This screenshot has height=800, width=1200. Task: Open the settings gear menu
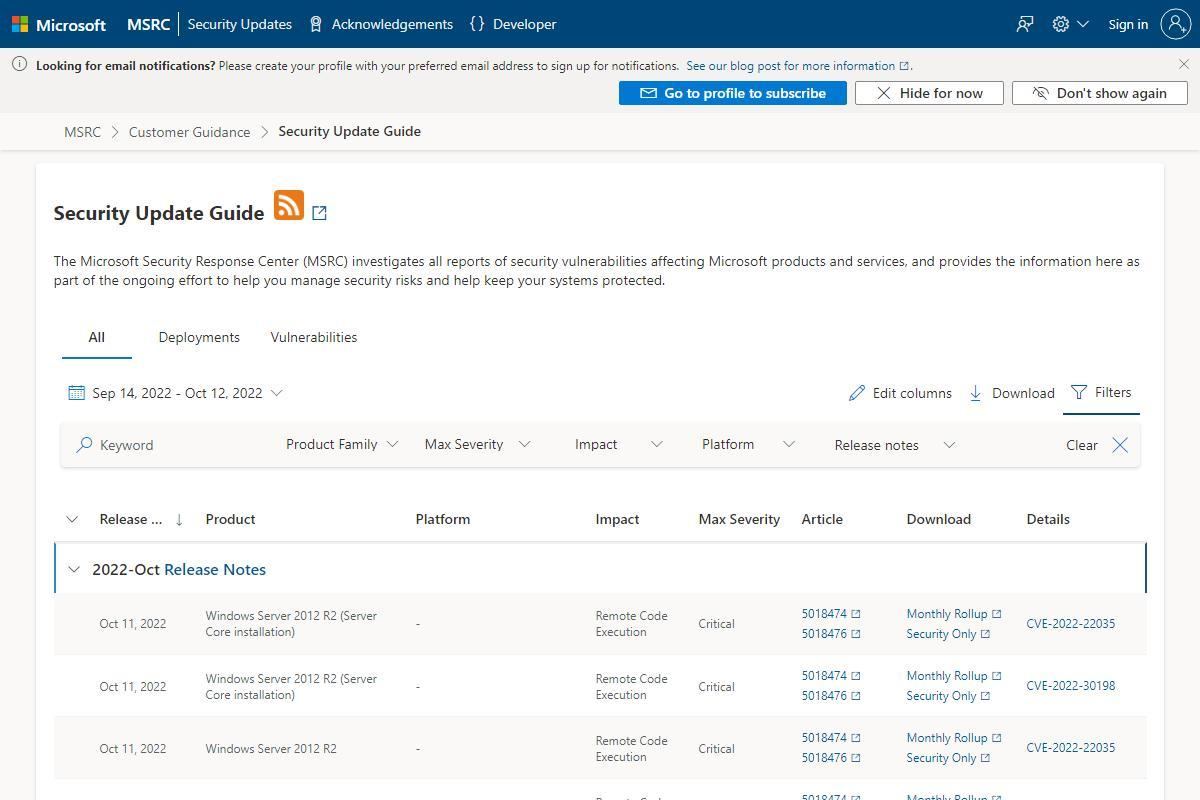(1070, 24)
